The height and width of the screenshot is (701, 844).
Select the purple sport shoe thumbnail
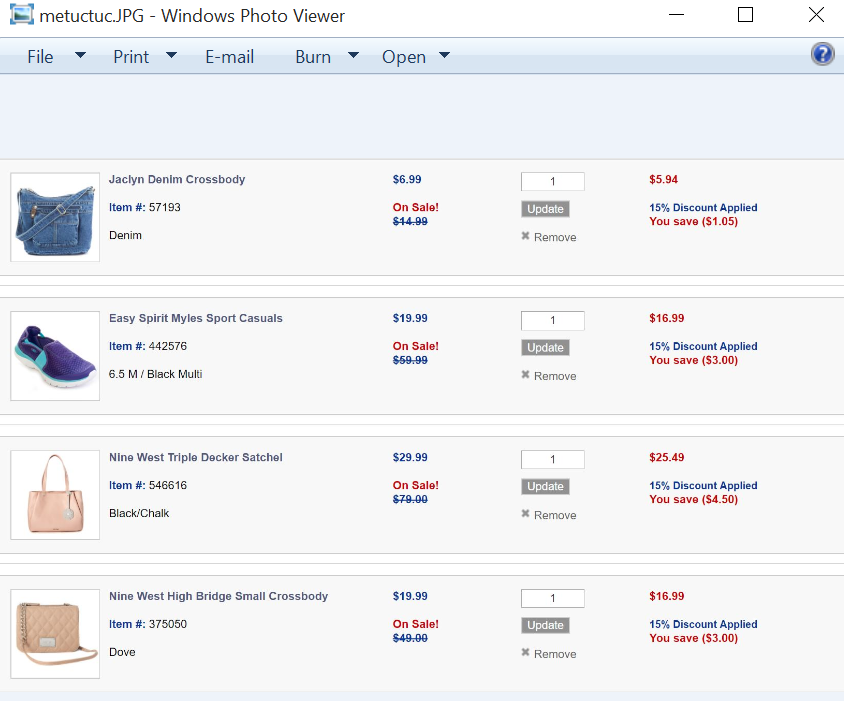click(x=55, y=356)
